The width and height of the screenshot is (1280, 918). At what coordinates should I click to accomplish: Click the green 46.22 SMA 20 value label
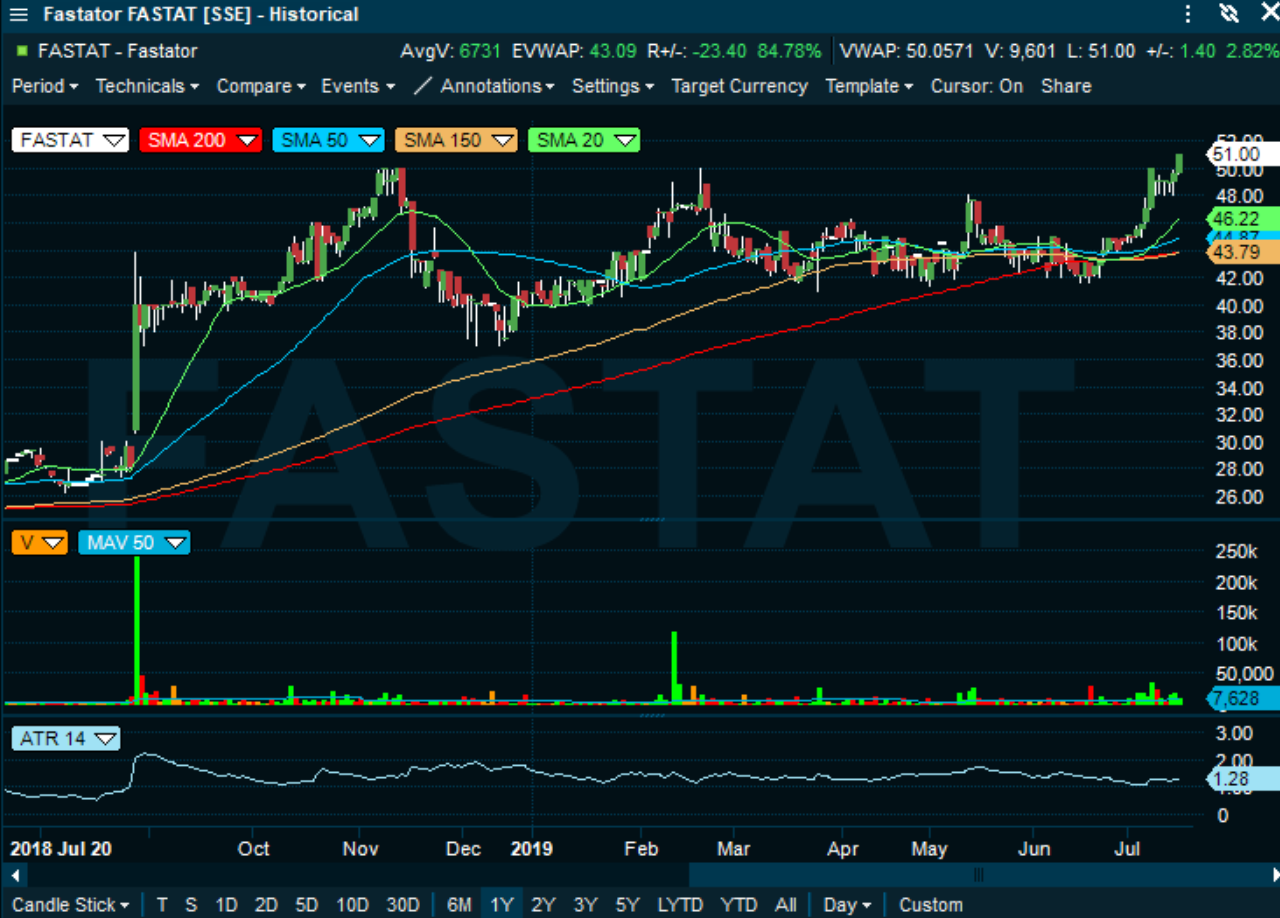tap(1242, 219)
